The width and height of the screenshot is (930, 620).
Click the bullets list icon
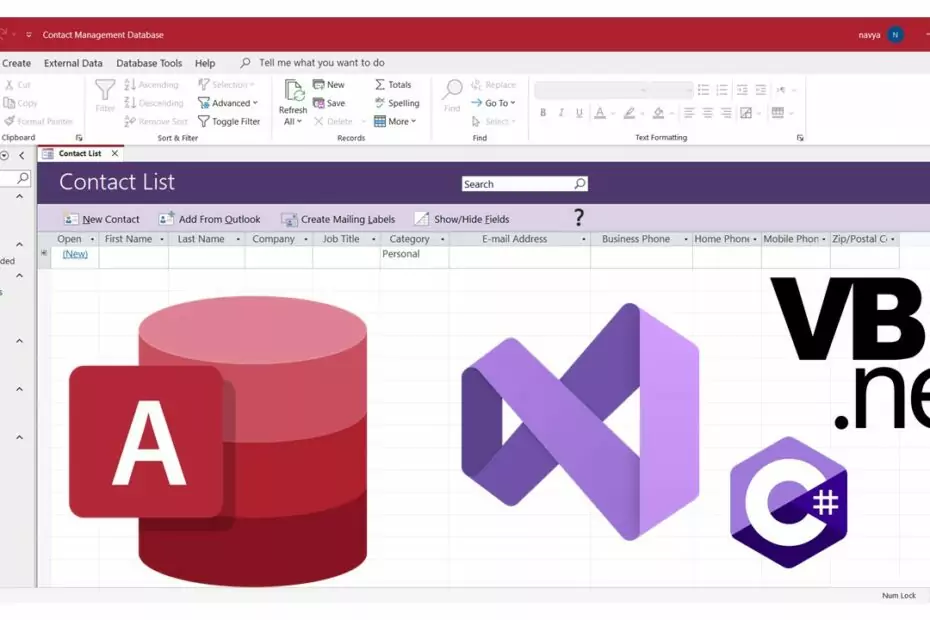[x=703, y=90]
